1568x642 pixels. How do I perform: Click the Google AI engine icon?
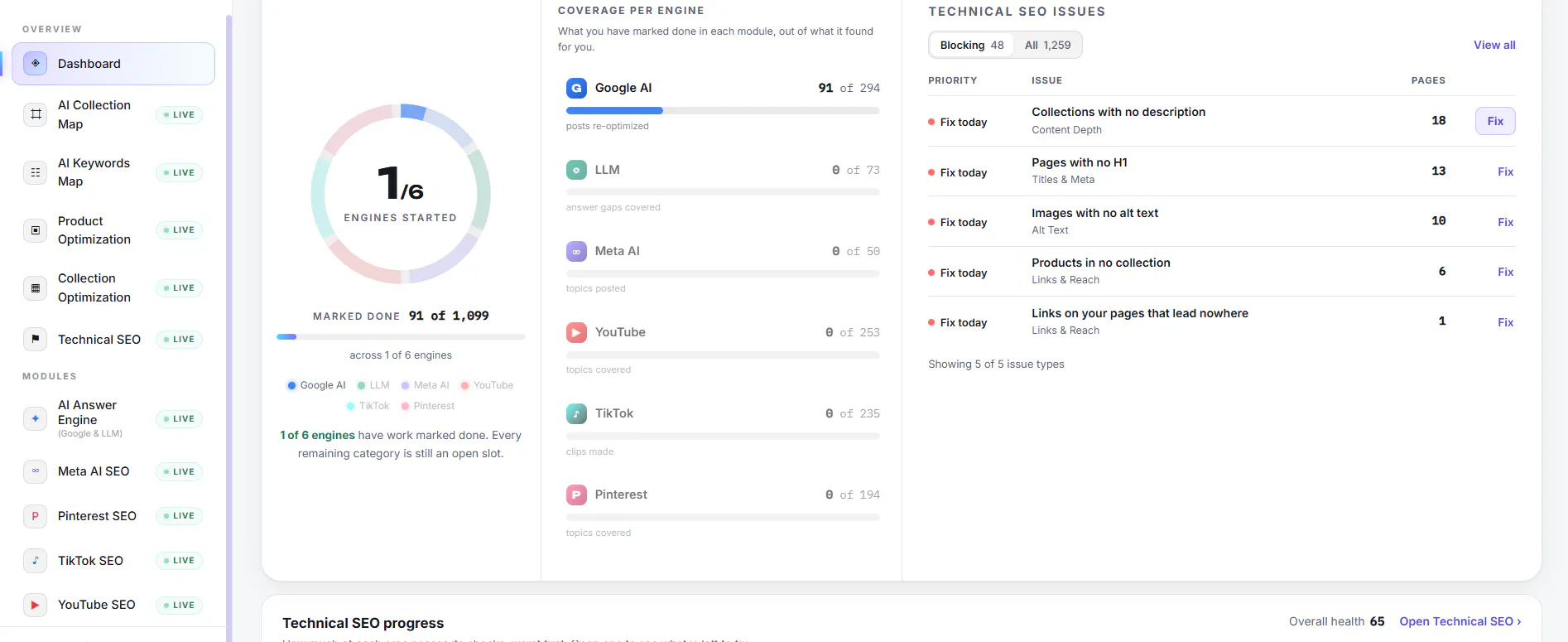pyautogui.click(x=576, y=88)
